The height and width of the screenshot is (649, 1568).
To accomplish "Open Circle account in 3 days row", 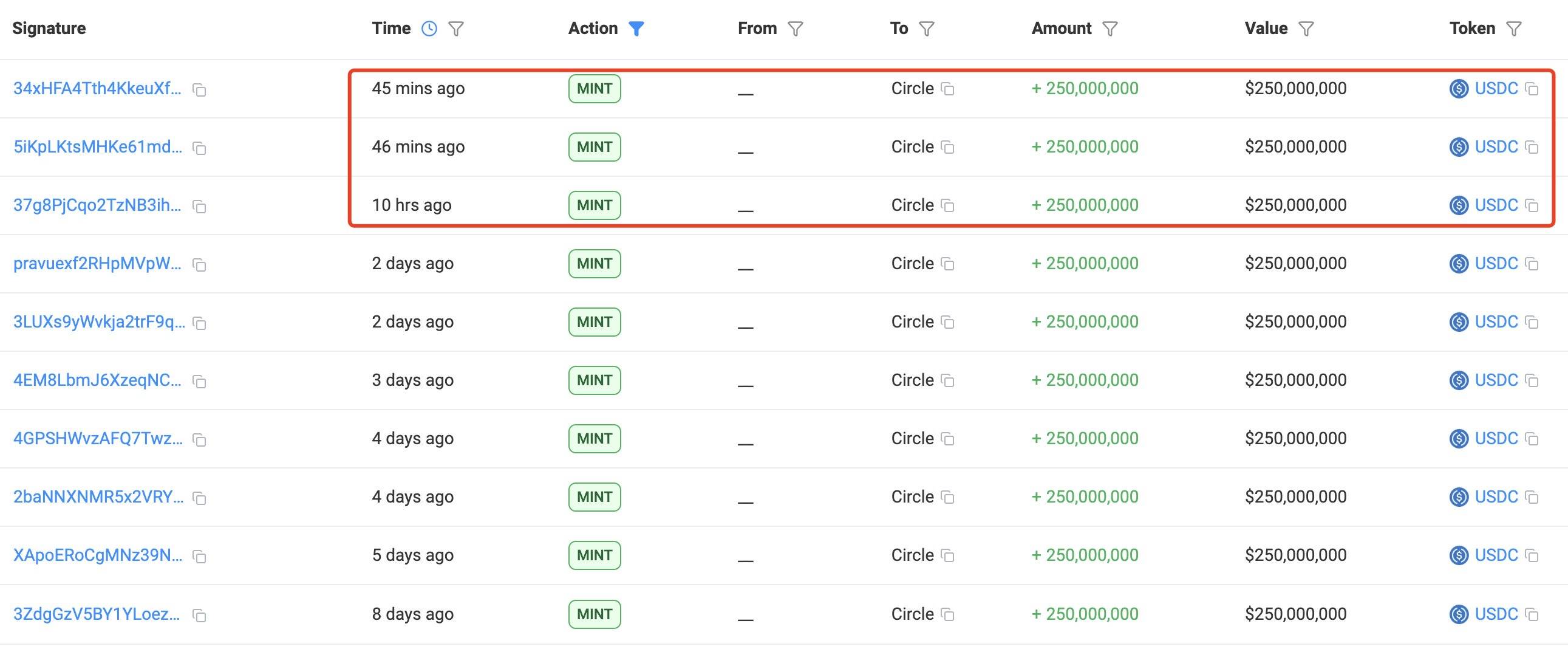I will 912,380.
